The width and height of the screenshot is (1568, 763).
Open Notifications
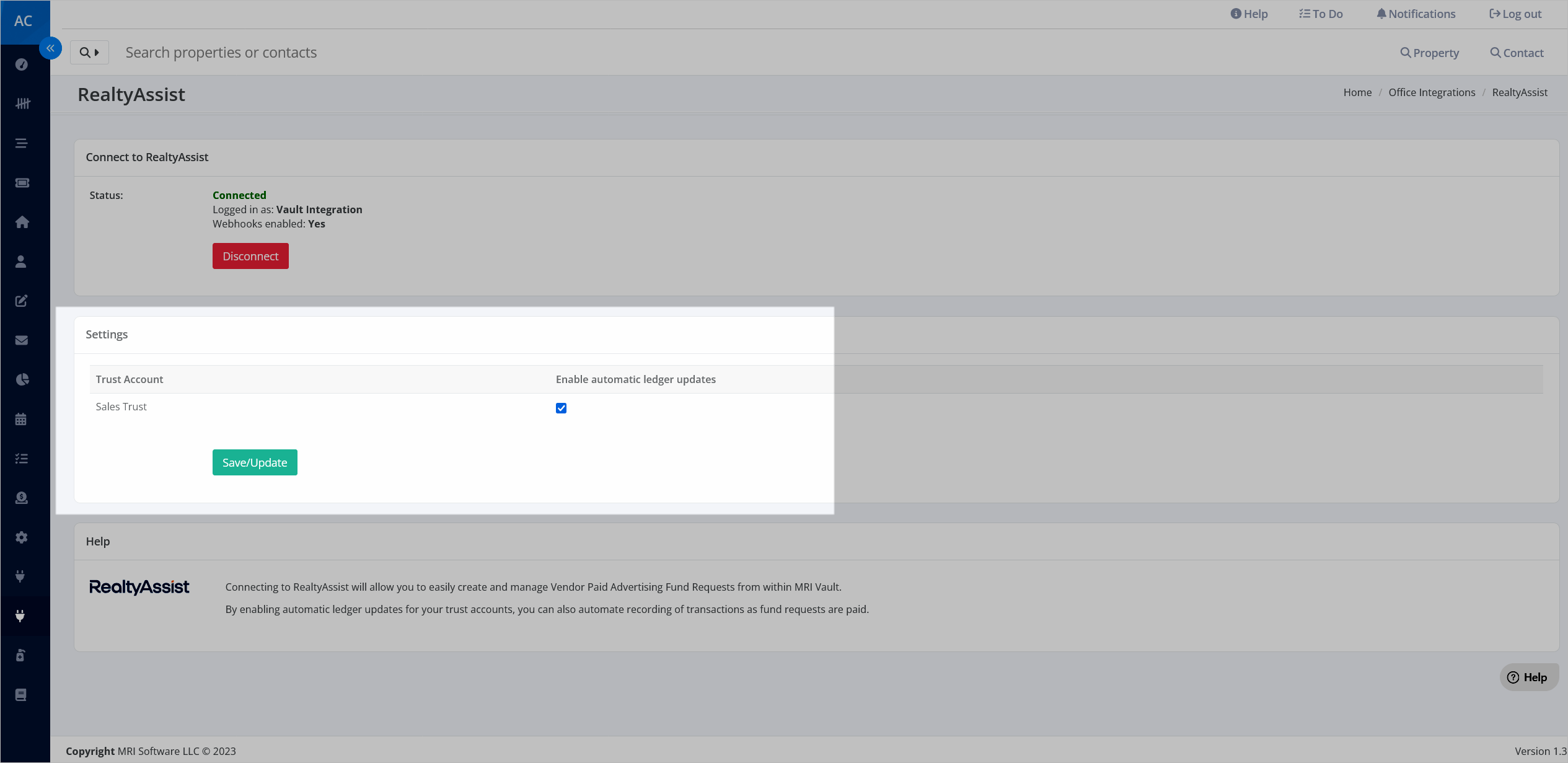[1416, 14]
